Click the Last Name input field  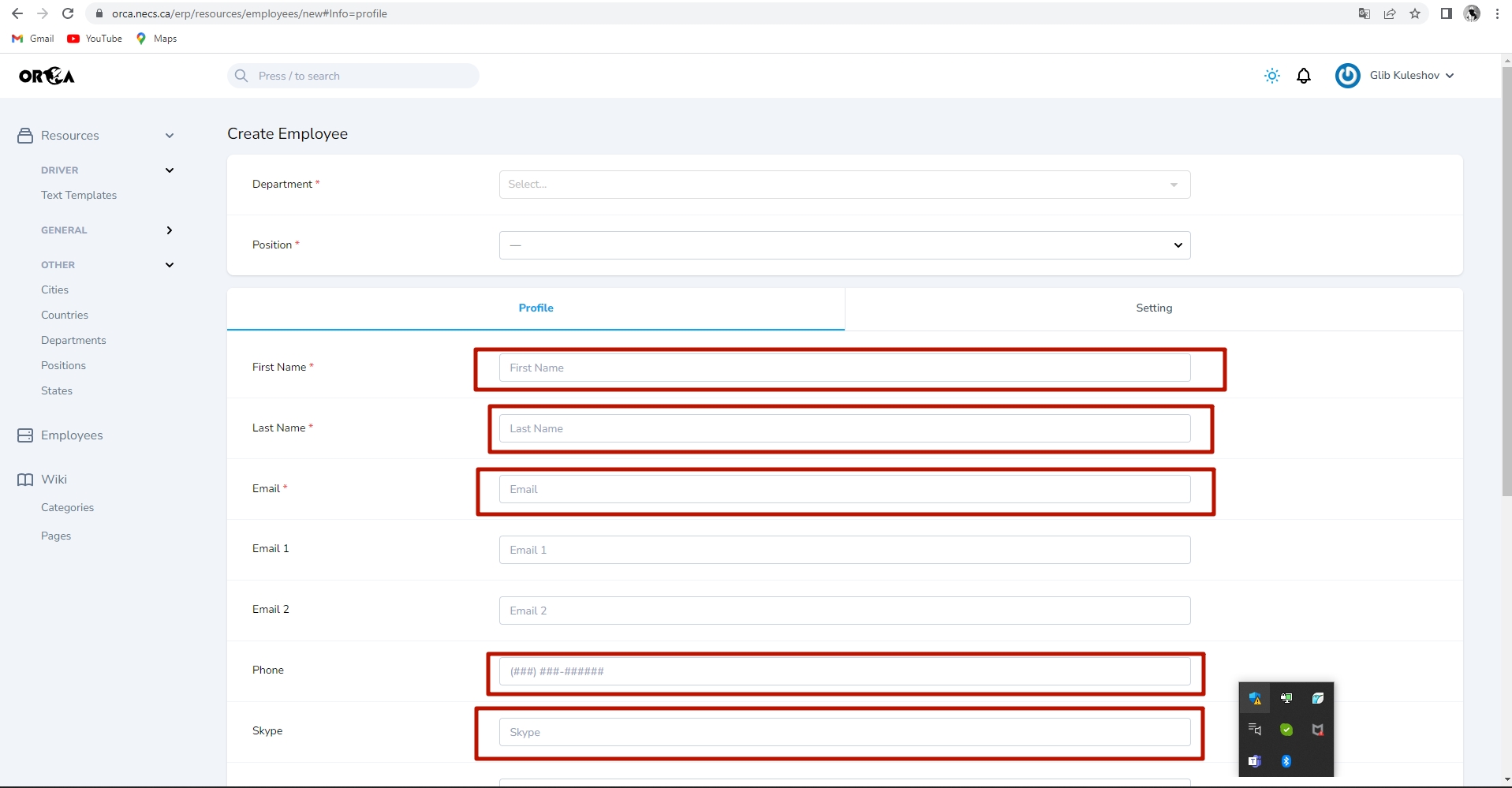click(x=845, y=428)
